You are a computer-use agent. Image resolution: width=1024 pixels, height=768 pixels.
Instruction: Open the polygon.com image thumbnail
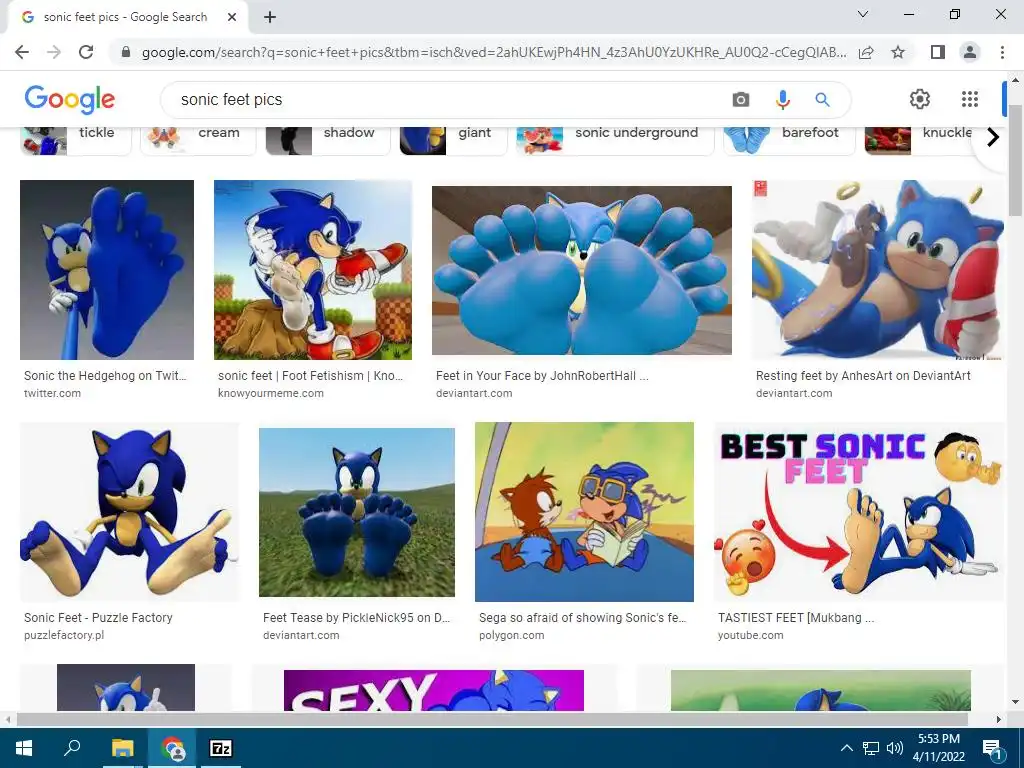click(x=584, y=512)
